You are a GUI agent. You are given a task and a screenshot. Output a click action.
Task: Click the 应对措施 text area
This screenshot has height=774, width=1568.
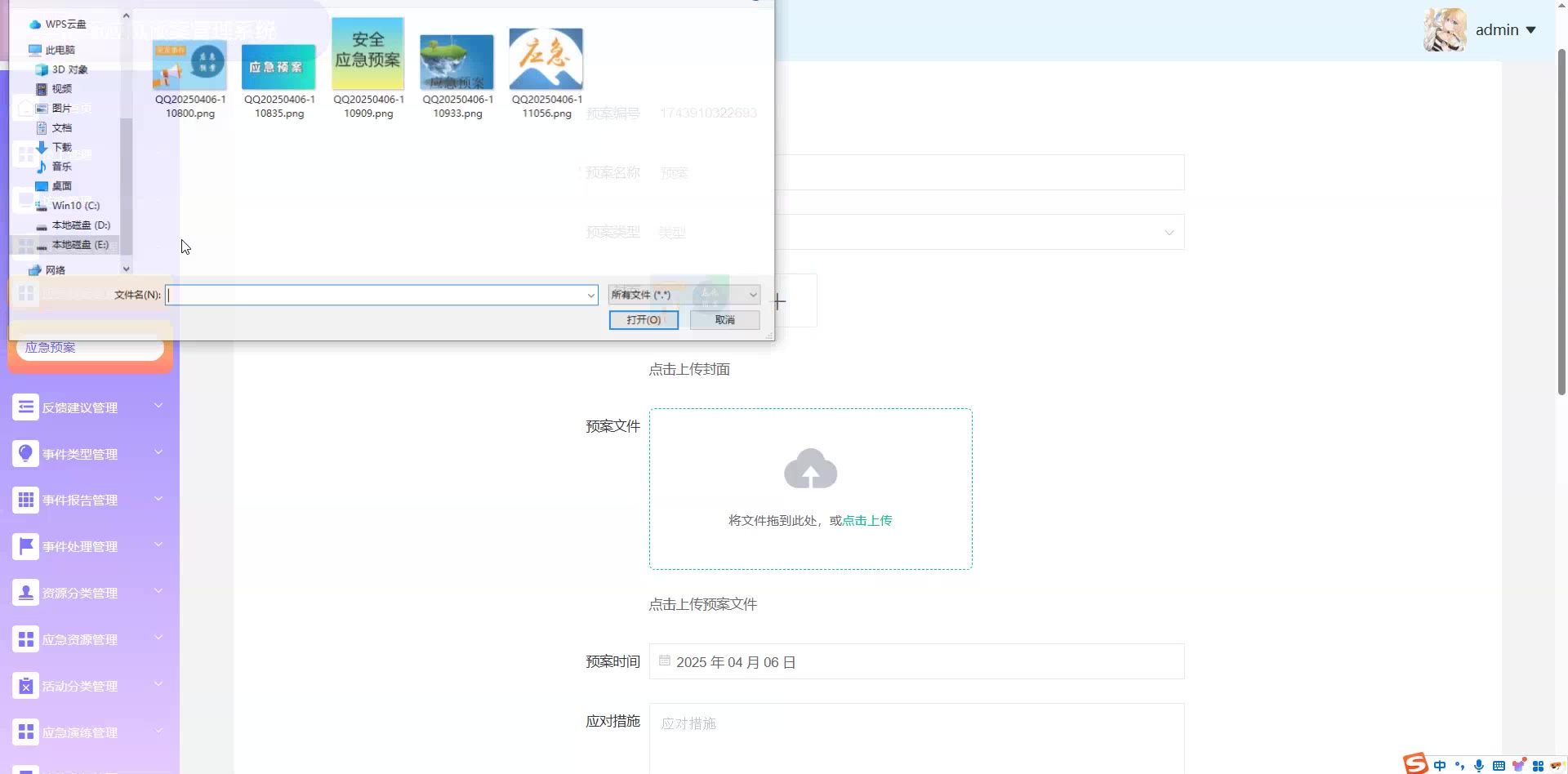[x=916, y=738]
